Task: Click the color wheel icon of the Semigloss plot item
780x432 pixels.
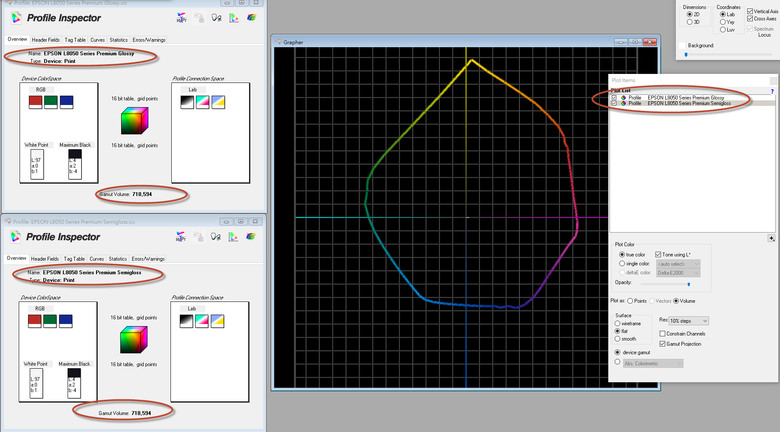Action: (623, 103)
